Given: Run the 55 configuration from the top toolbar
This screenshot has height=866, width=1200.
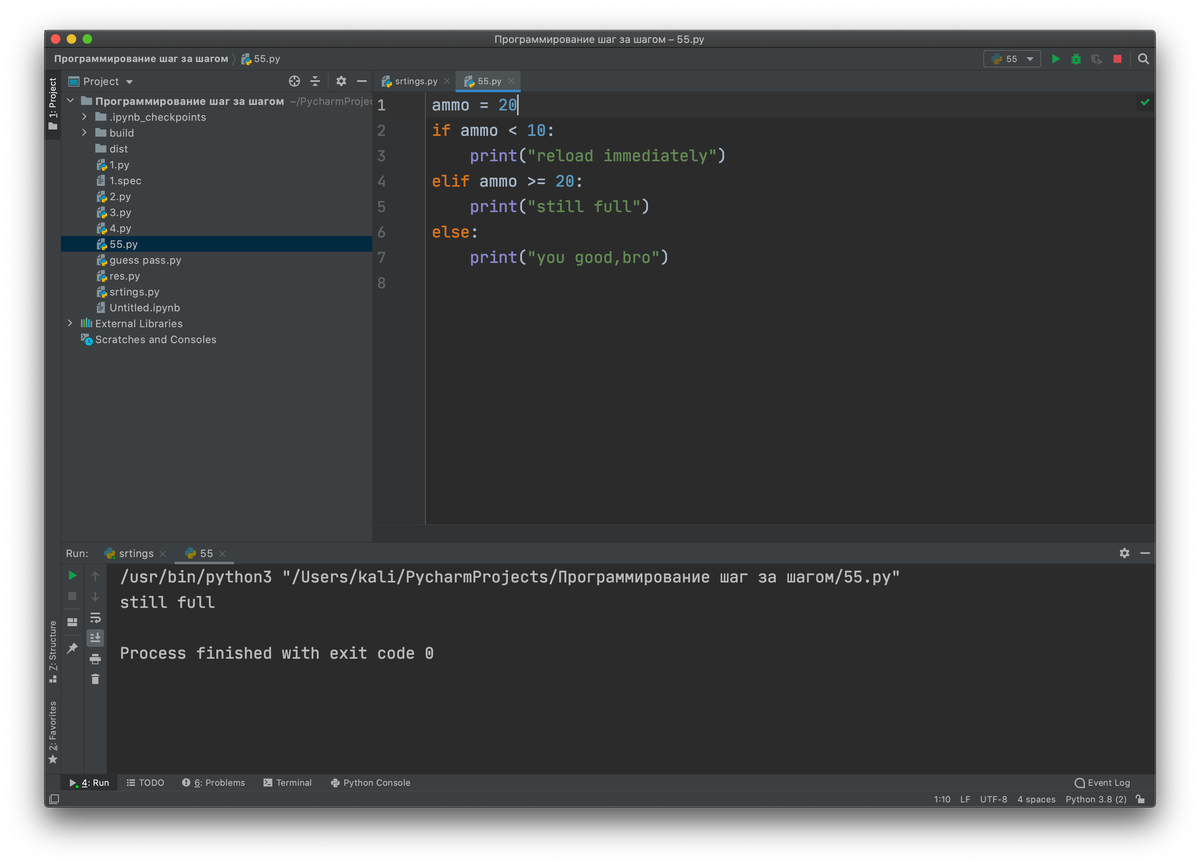Looking at the screenshot, I should (1055, 59).
